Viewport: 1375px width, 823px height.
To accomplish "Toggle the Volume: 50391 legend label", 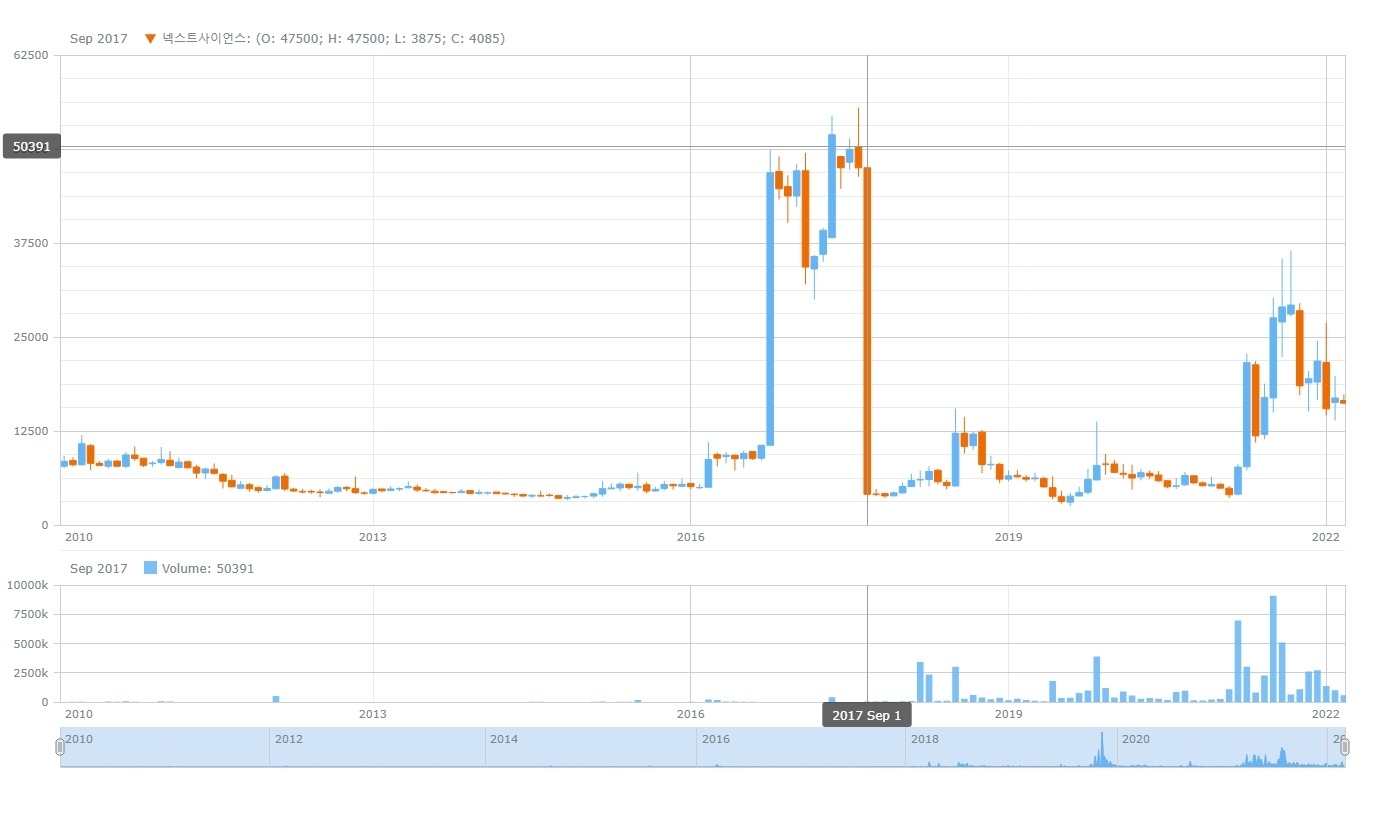I will [x=208, y=569].
